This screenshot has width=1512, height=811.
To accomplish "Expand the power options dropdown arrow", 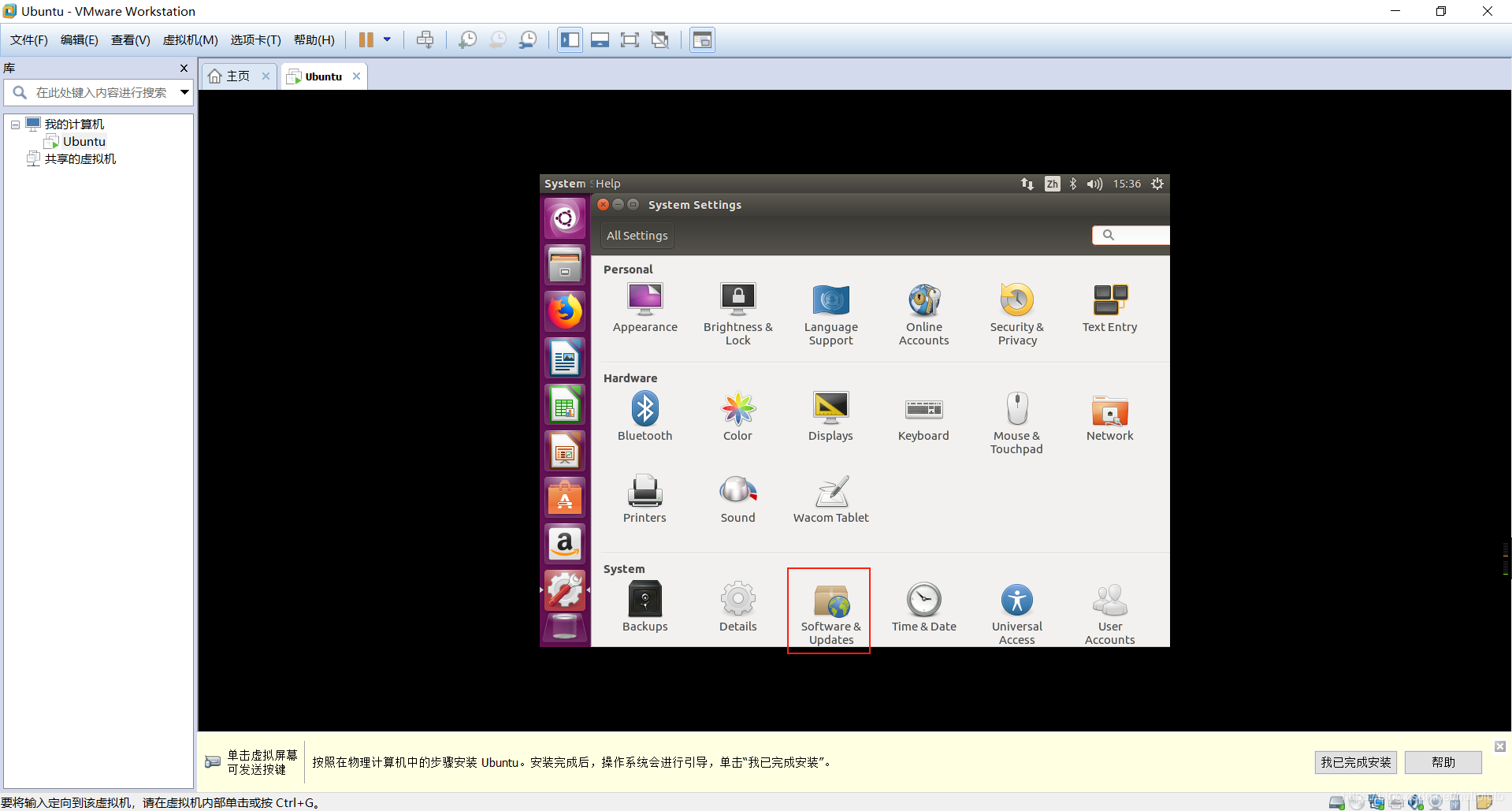I will [x=387, y=39].
